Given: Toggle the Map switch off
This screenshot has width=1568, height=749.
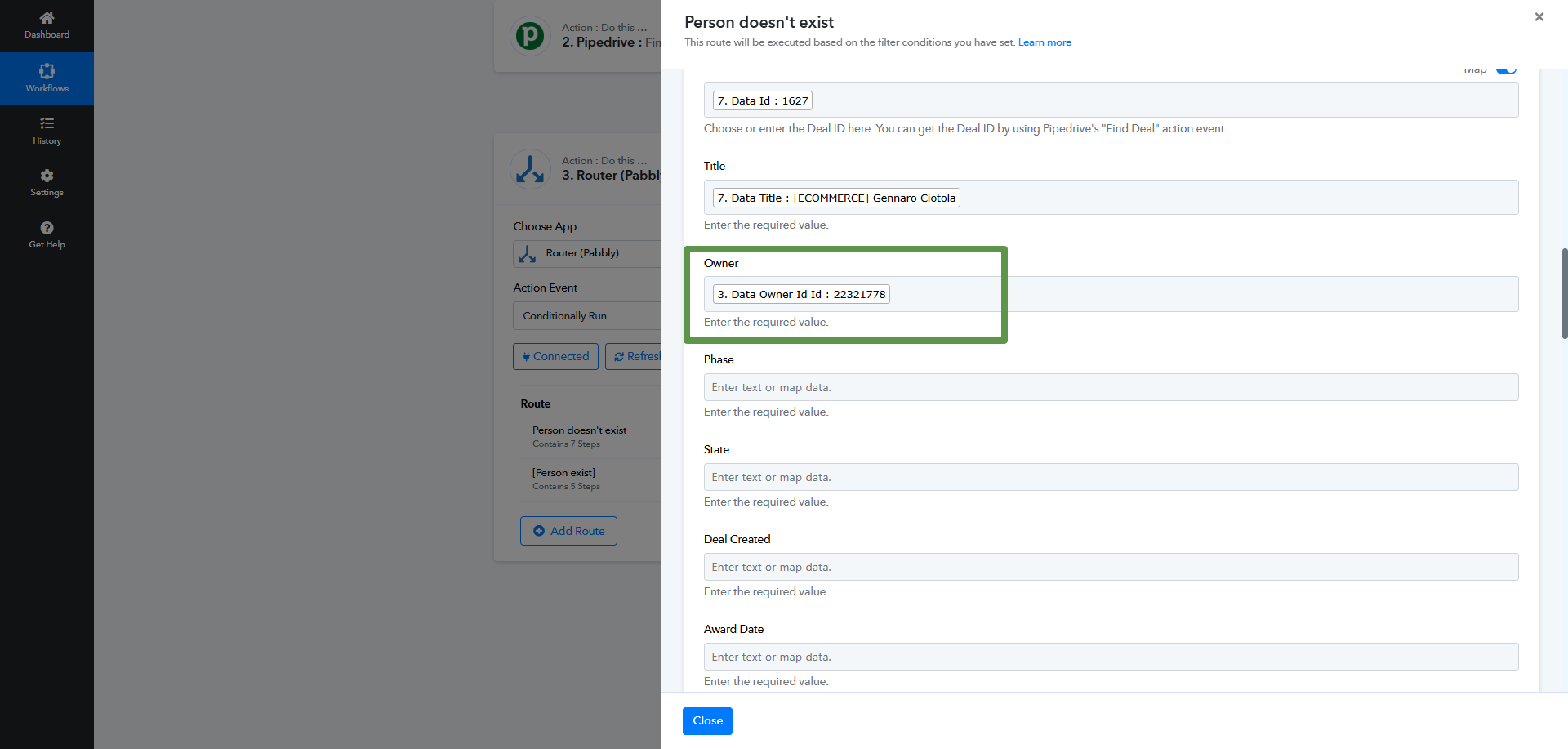Looking at the screenshot, I should [1506, 70].
